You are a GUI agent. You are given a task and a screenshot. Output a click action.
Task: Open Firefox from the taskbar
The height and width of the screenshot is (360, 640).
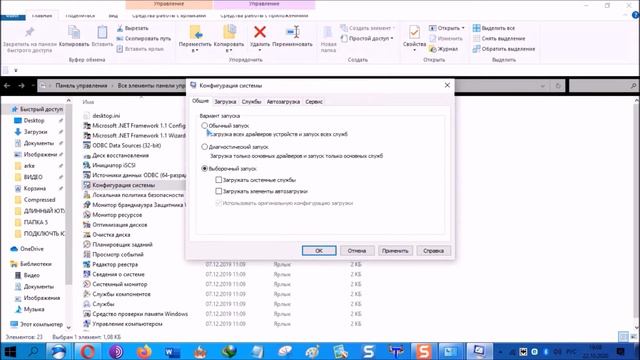(144, 351)
